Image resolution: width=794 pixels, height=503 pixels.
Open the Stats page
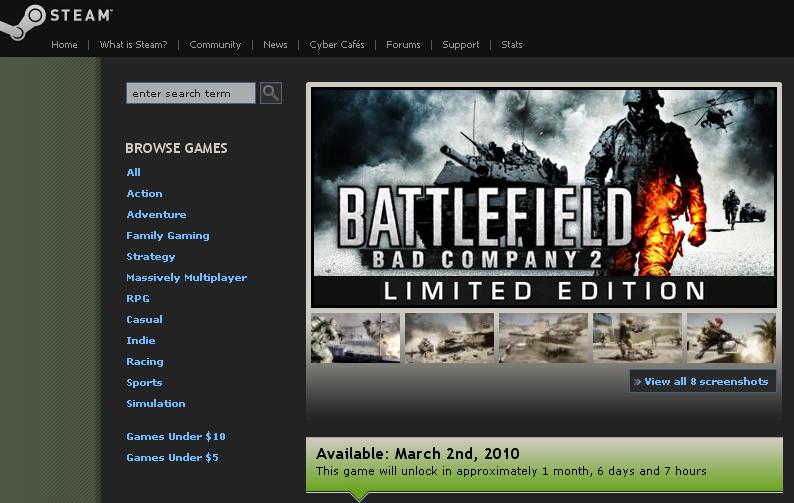coord(511,45)
